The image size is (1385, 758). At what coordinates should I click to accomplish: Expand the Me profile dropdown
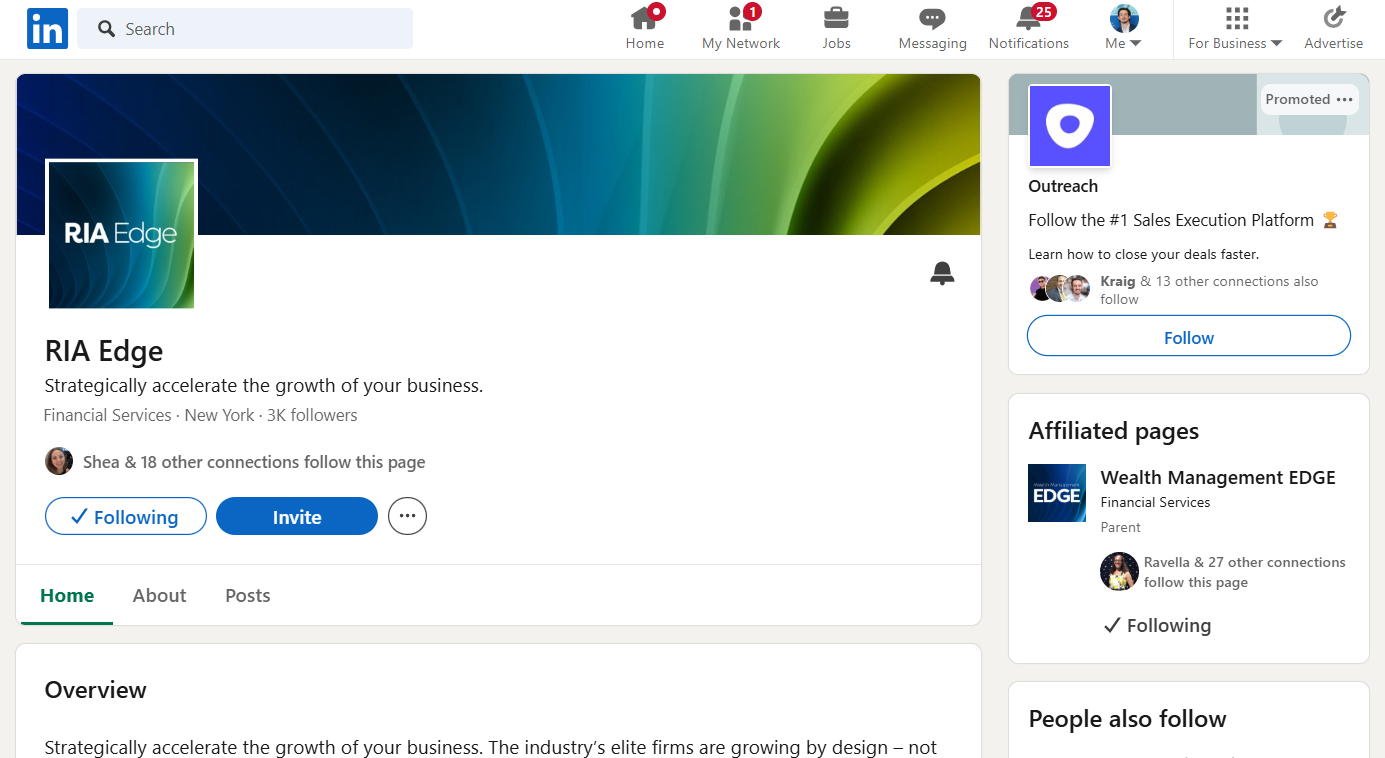1124,29
